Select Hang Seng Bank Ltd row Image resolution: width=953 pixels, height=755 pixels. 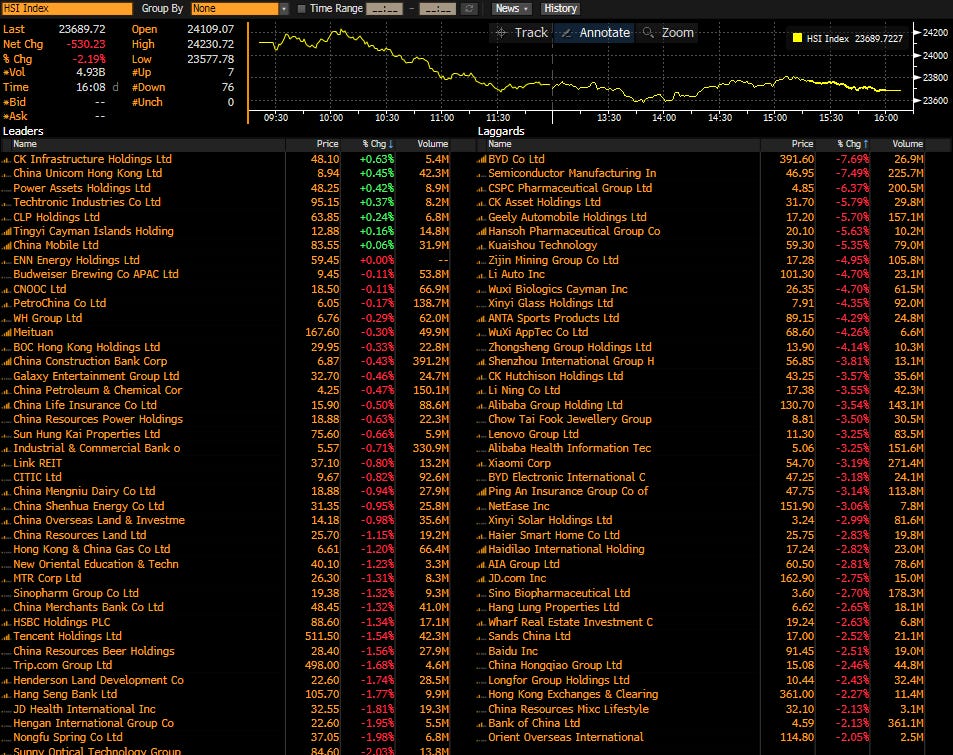[x=225, y=694]
